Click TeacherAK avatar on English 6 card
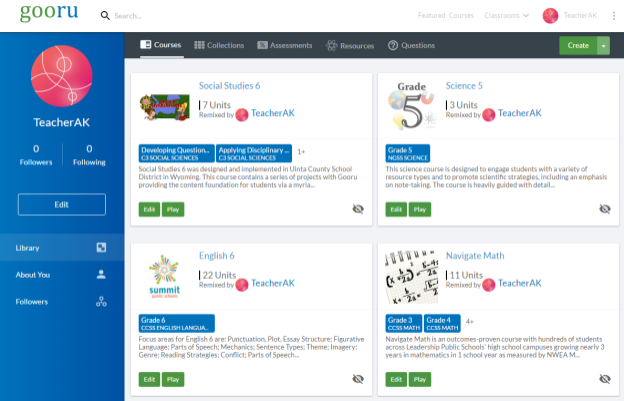Viewport: 624px width, 401px height. click(242, 285)
